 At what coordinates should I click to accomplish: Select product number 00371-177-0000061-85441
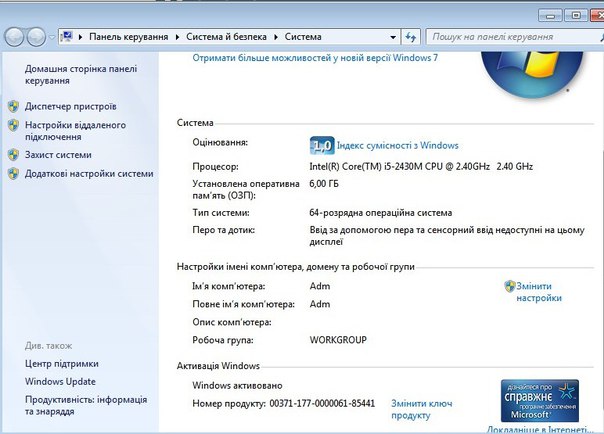point(322,403)
